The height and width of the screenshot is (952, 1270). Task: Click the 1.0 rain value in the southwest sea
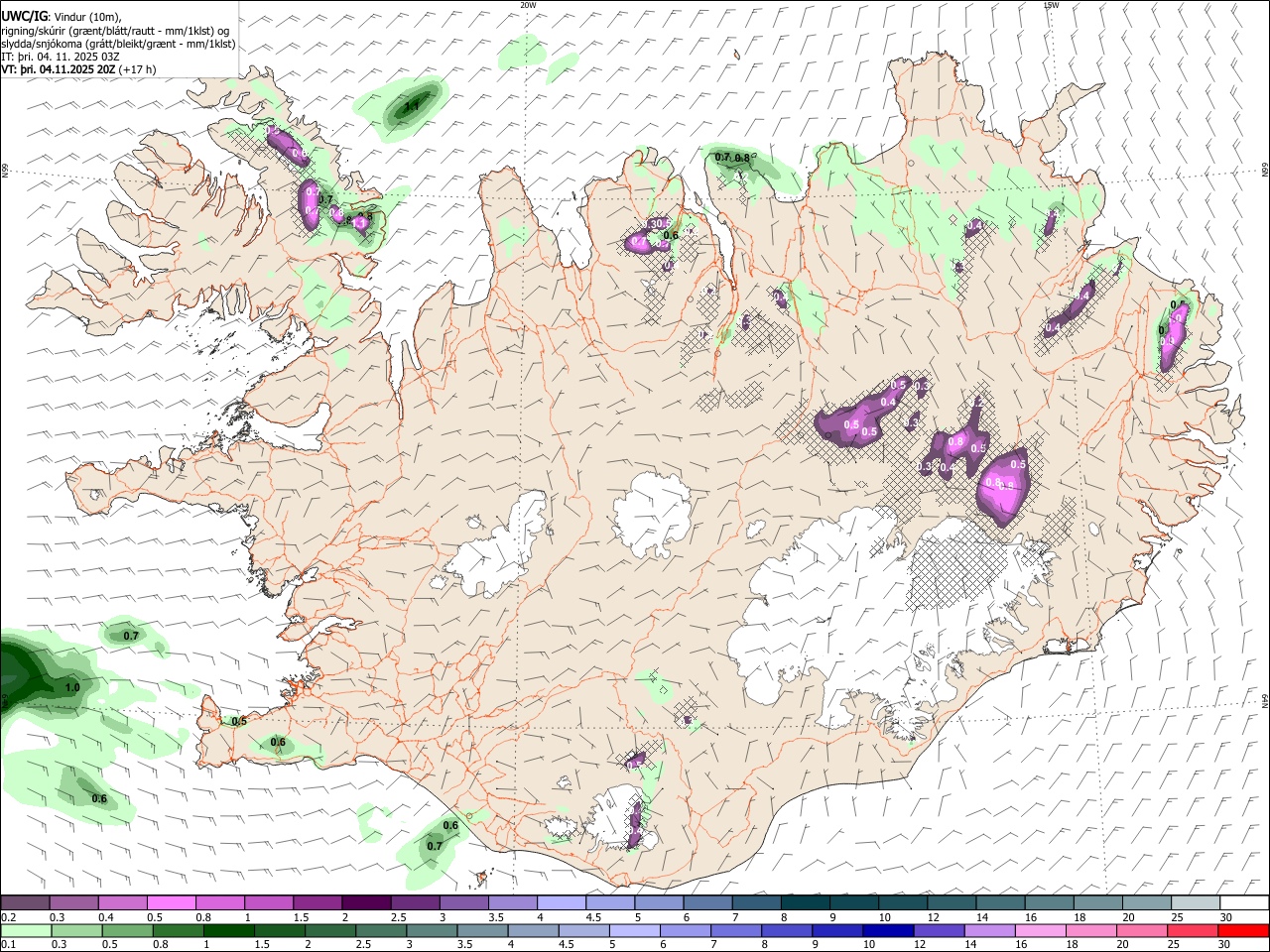[x=72, y=687]
